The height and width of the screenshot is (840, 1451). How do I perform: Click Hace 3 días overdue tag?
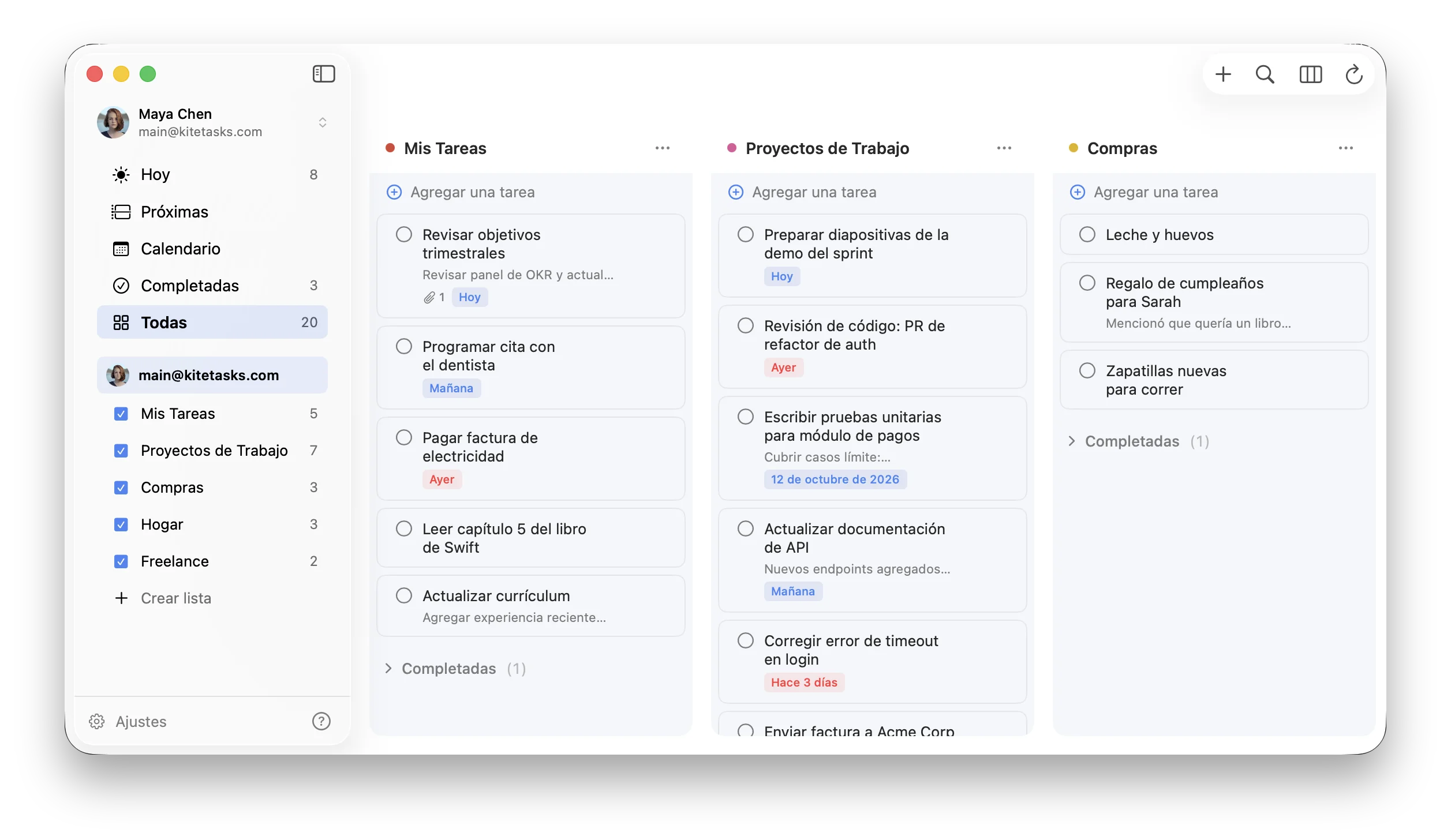804,682
